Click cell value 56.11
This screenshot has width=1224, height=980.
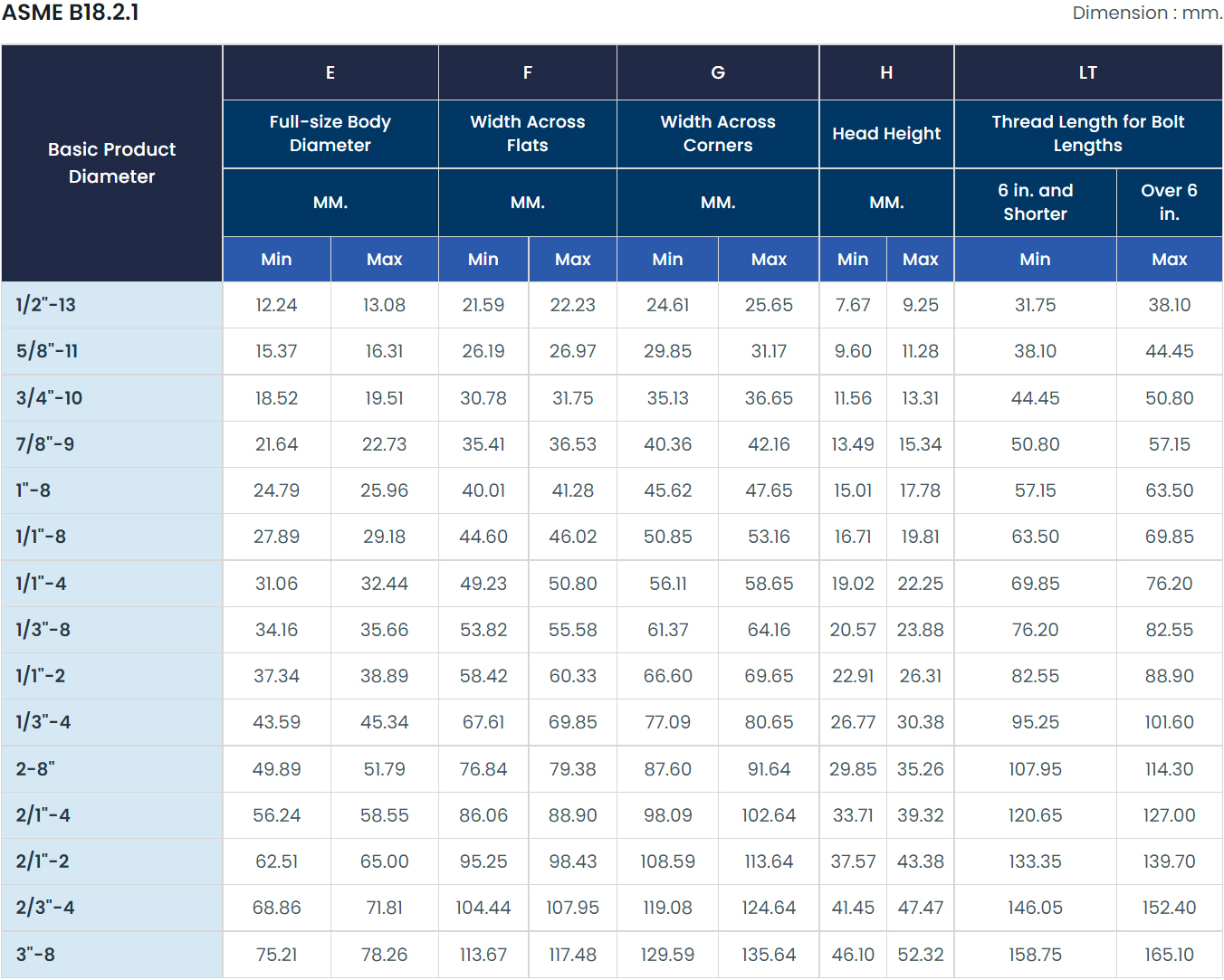click(x=667, y=584)
